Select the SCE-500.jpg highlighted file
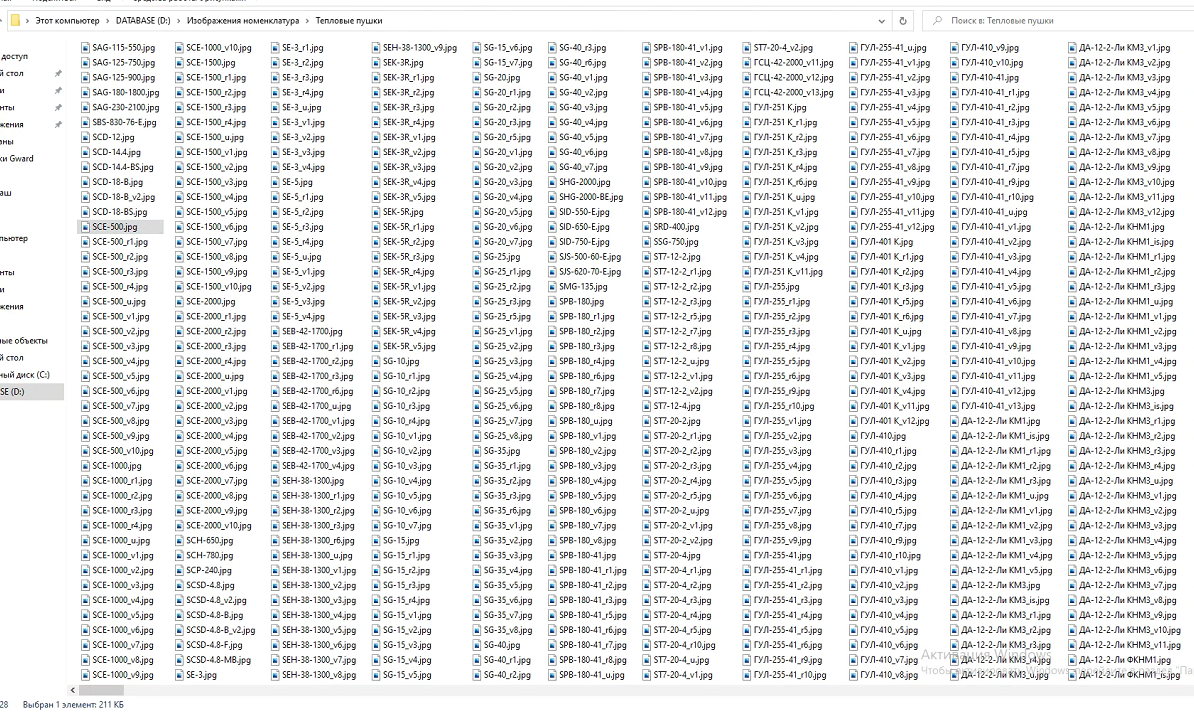Screen dimensions: 1194x712 pyautogui.click(x=114, y=227)
